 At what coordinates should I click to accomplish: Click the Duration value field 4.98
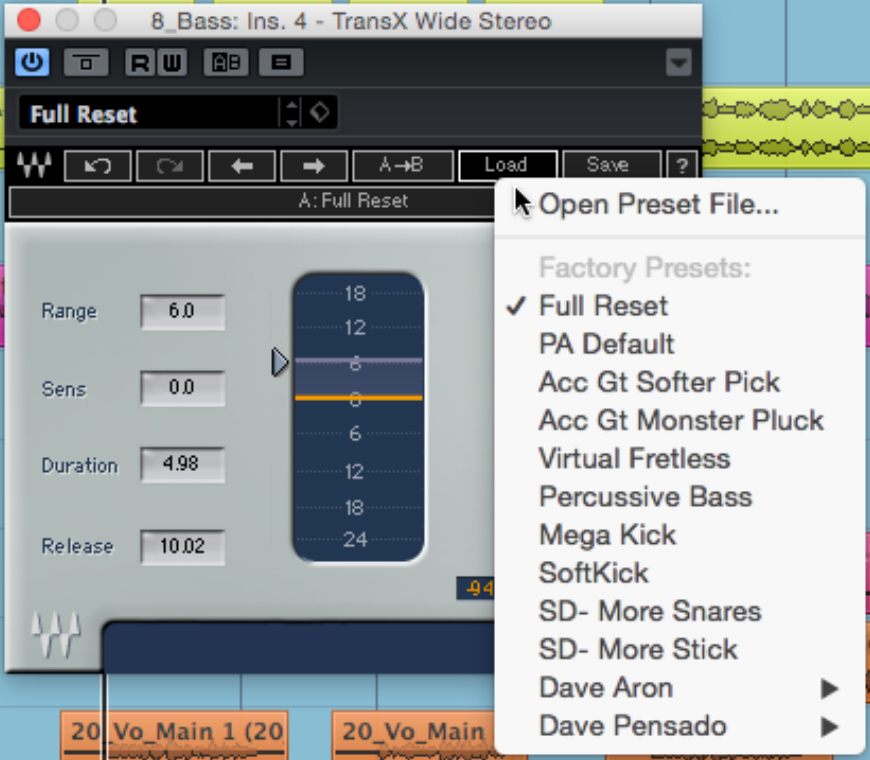[x=183, y=464]
